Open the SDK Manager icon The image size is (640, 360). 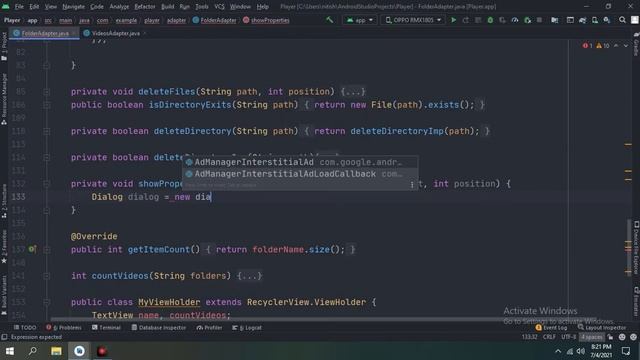607,20
